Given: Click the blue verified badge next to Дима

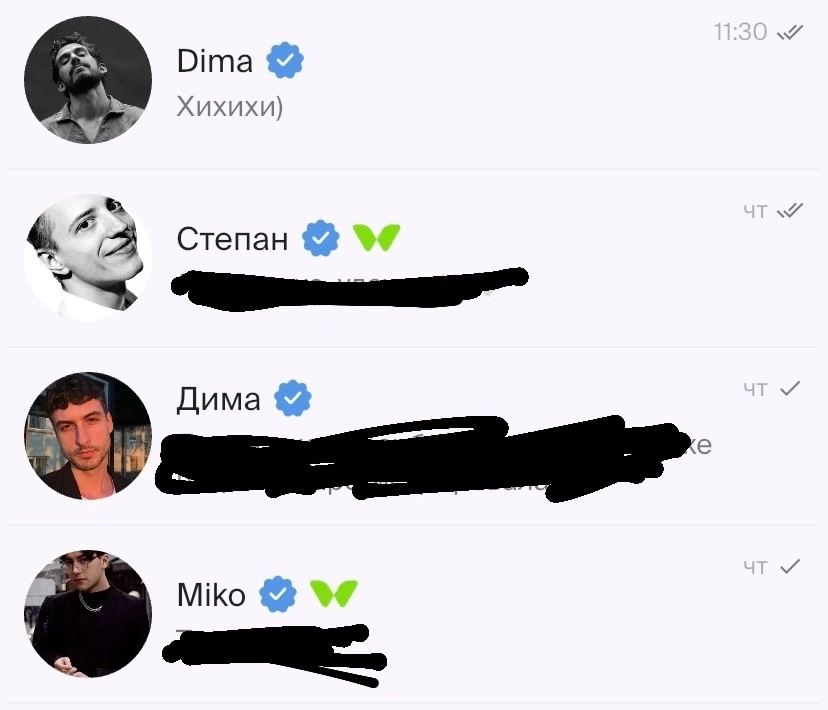Looking at the screenshot, I should tap(293, 397).
